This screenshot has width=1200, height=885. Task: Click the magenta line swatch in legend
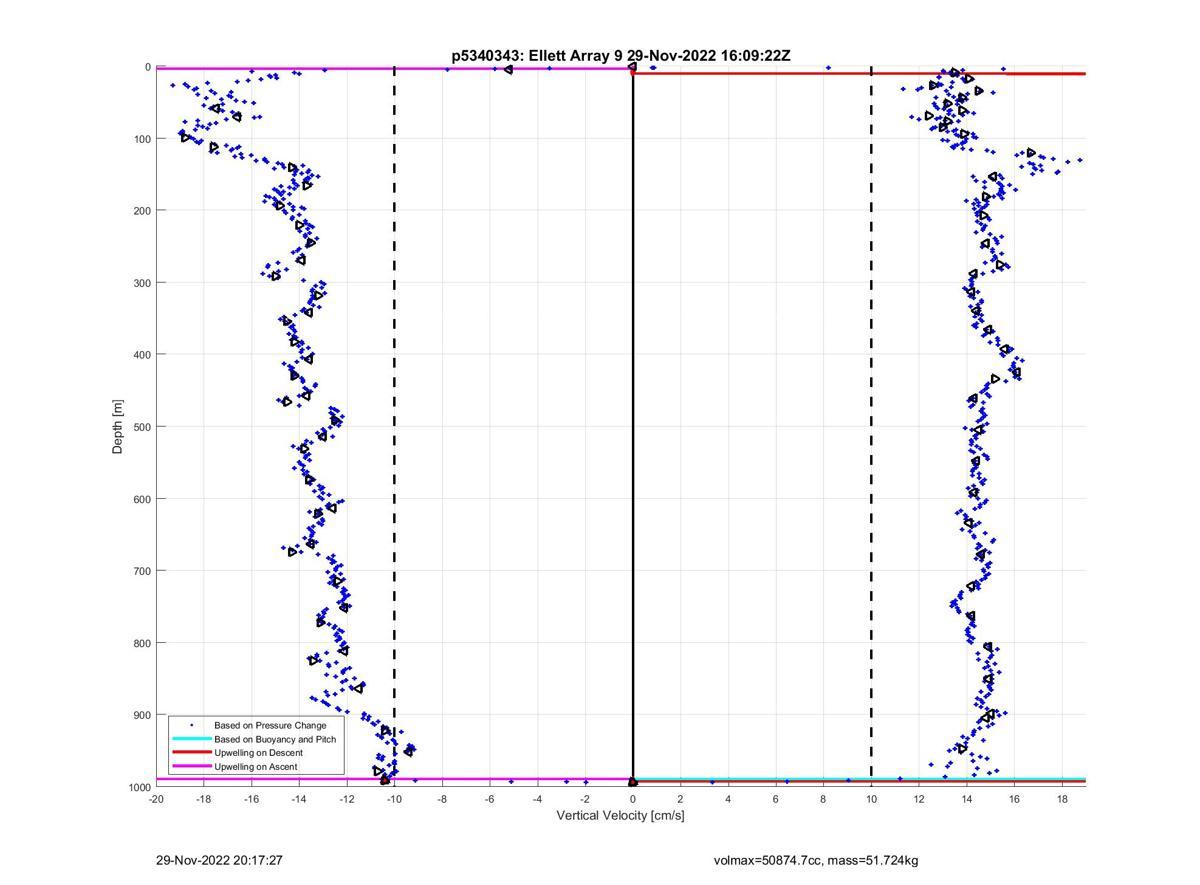click(x=191, y=767)
